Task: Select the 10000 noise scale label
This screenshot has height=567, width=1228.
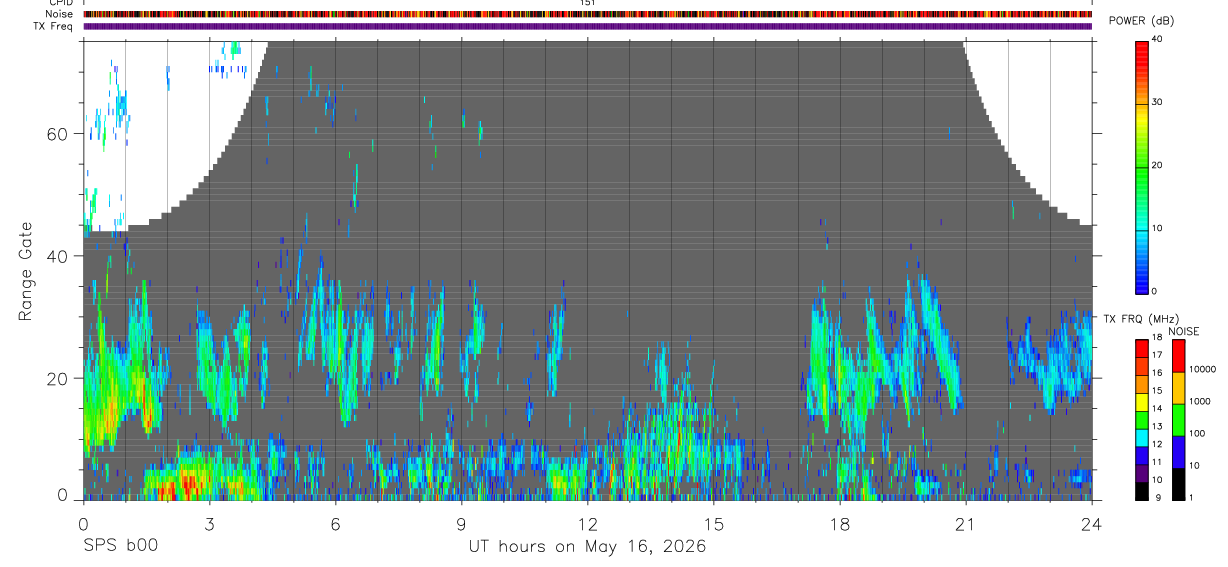Action: 1203,369
